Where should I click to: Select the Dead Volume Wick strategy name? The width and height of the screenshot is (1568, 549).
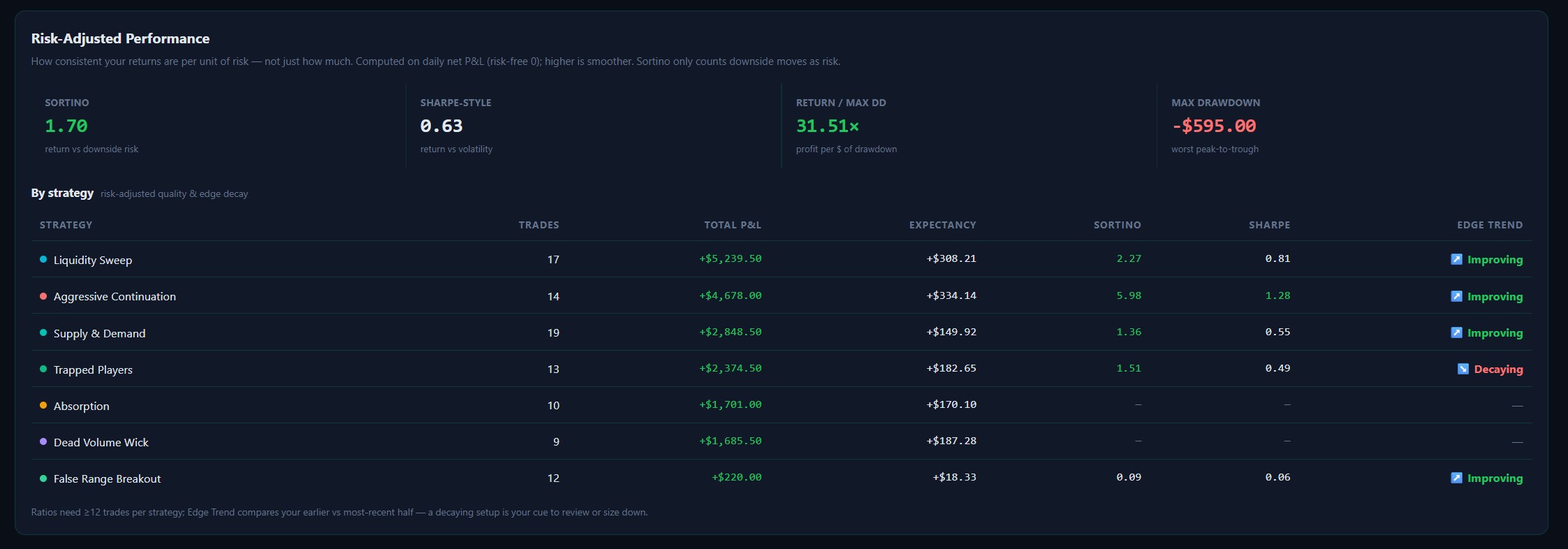tap(101, 442)
